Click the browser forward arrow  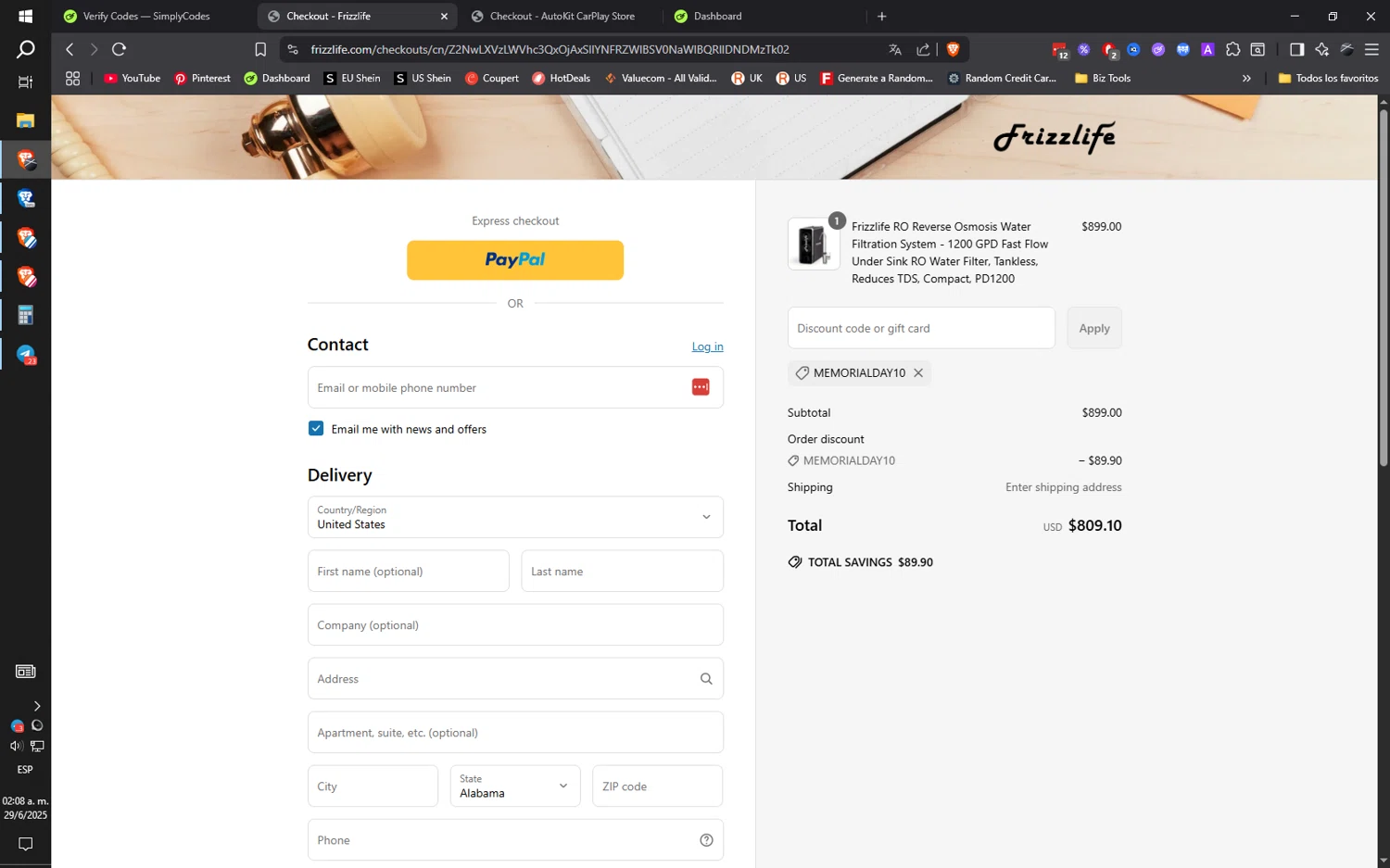tap(94, 49)
